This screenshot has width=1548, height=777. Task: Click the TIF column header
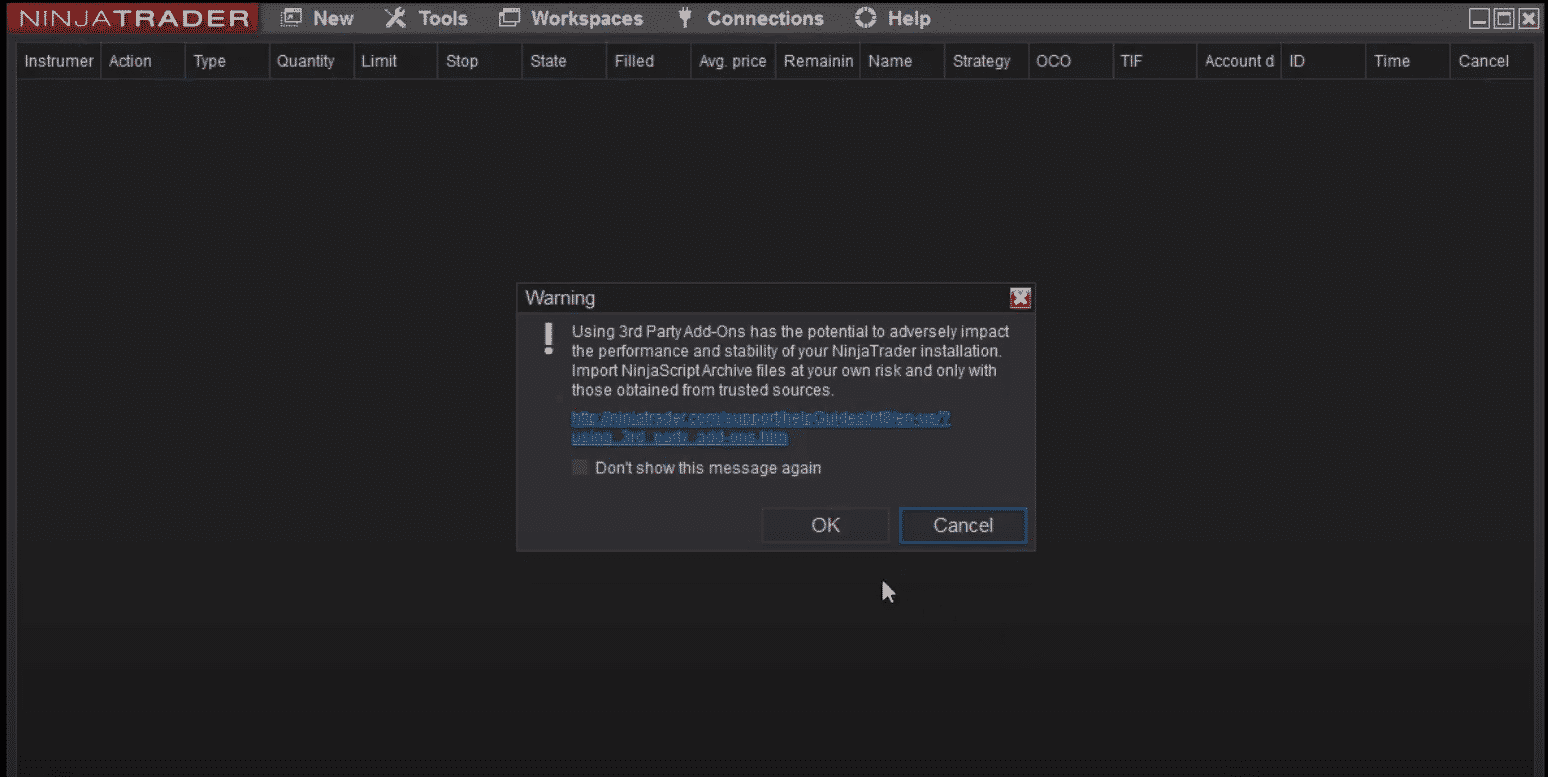pyautogui.click(x=1154, y=61)
